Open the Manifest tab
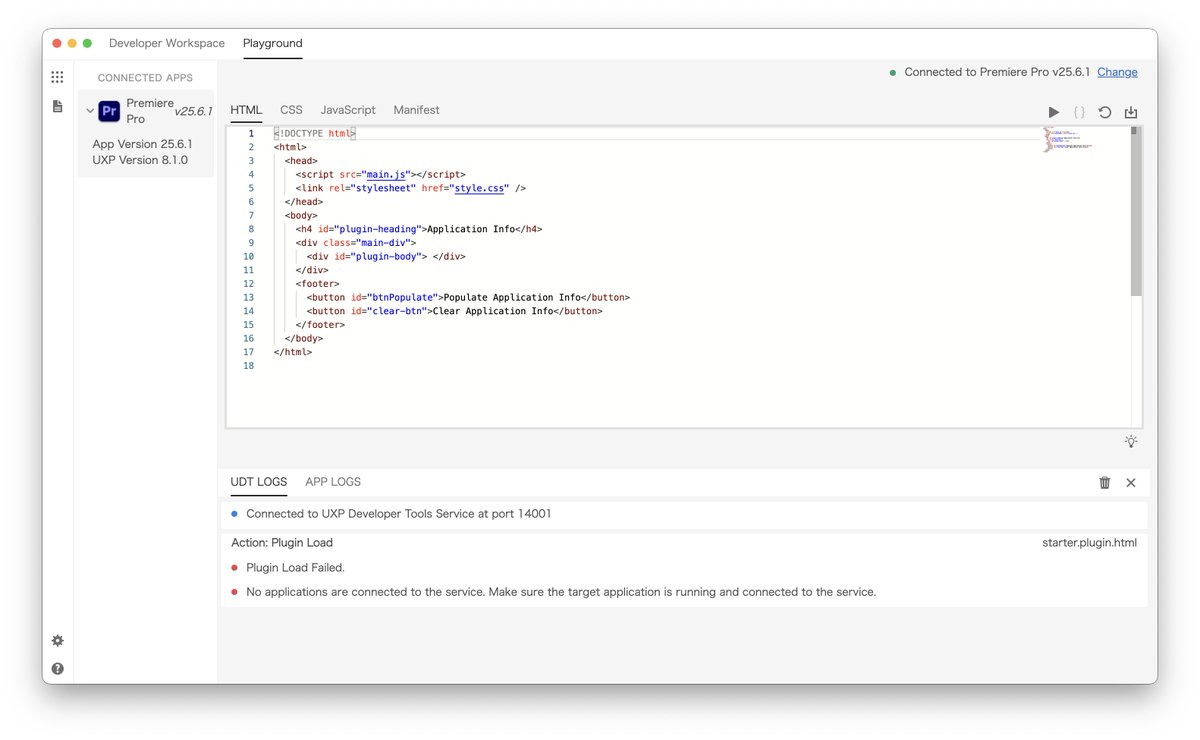 click(x=416, y=110)
